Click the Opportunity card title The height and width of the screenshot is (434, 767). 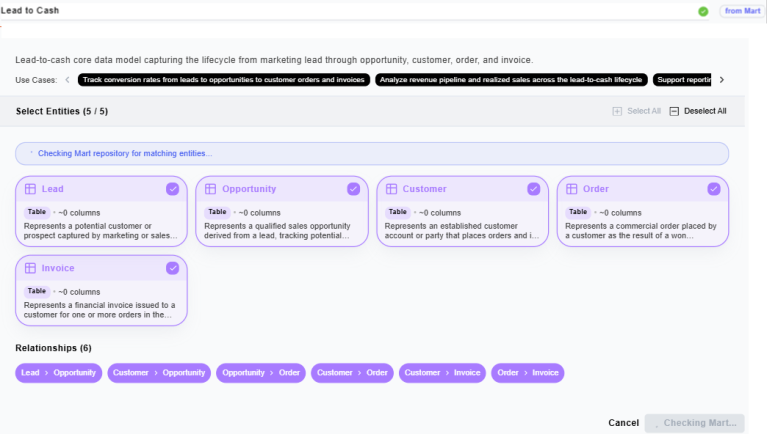click(x=249, y=189)
